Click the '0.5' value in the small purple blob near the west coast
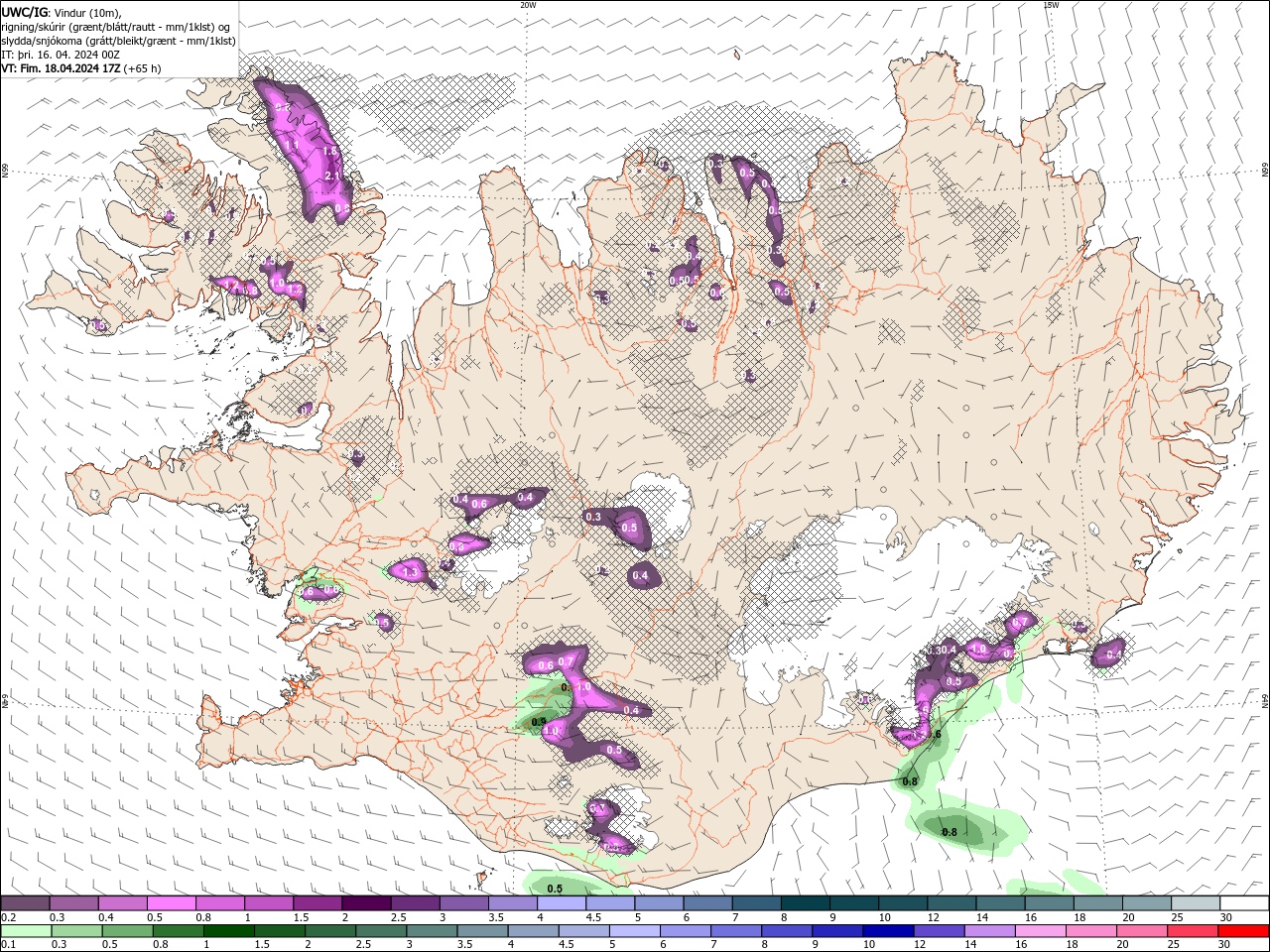This screenshot has width=1270, height=952. (x=382, y=622)
